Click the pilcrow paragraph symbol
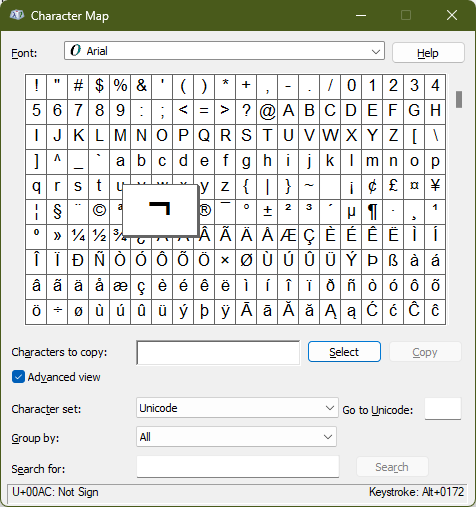 [x=372, y=211]
